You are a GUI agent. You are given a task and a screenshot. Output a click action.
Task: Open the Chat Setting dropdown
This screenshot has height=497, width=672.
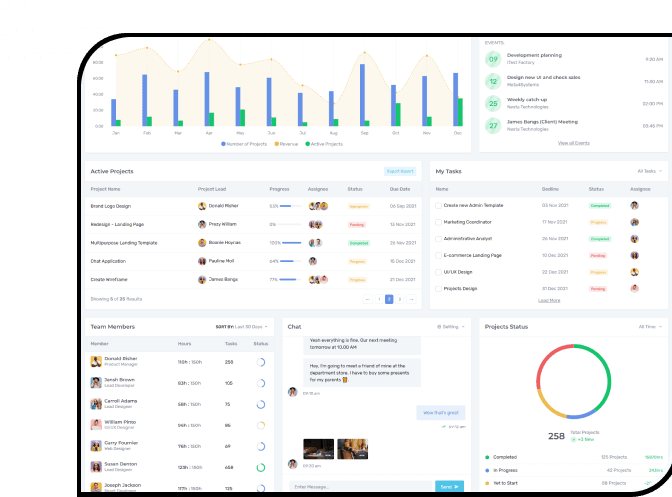point(453,326)
